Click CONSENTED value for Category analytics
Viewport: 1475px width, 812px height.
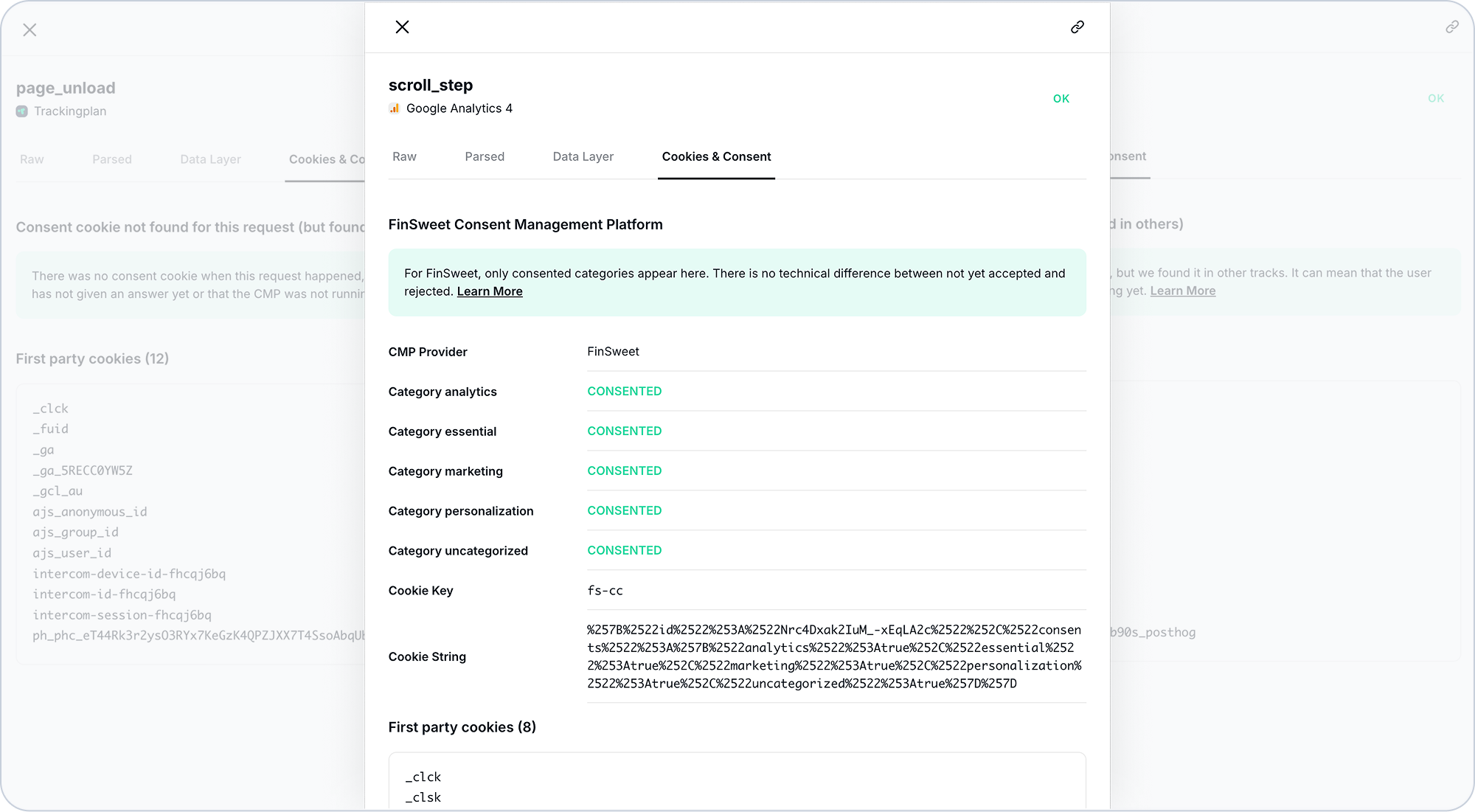pyautogui.click(x=625, y=392)
